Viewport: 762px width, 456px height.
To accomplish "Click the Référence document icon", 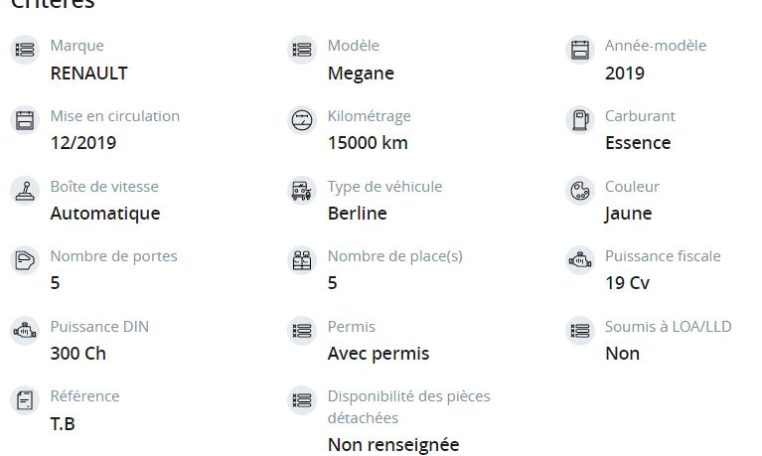I will tap(25, 400).
